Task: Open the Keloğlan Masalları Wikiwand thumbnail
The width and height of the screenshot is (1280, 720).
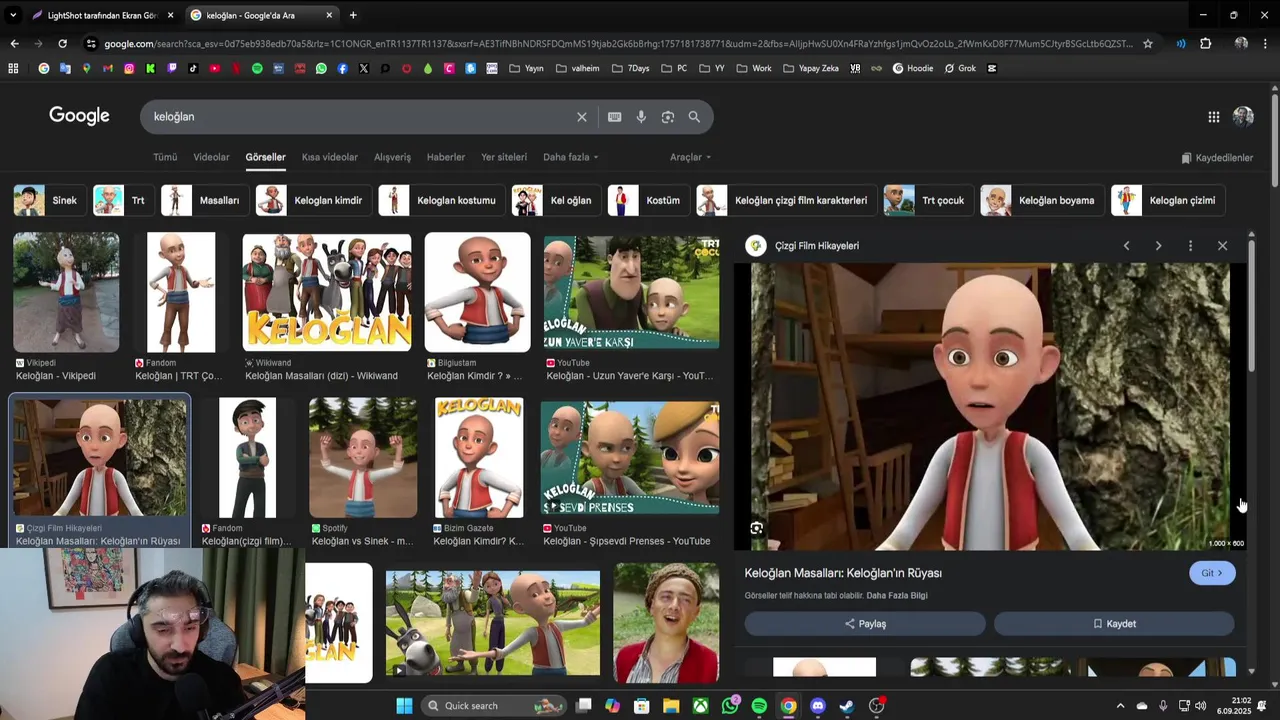Action: (327, 292)
